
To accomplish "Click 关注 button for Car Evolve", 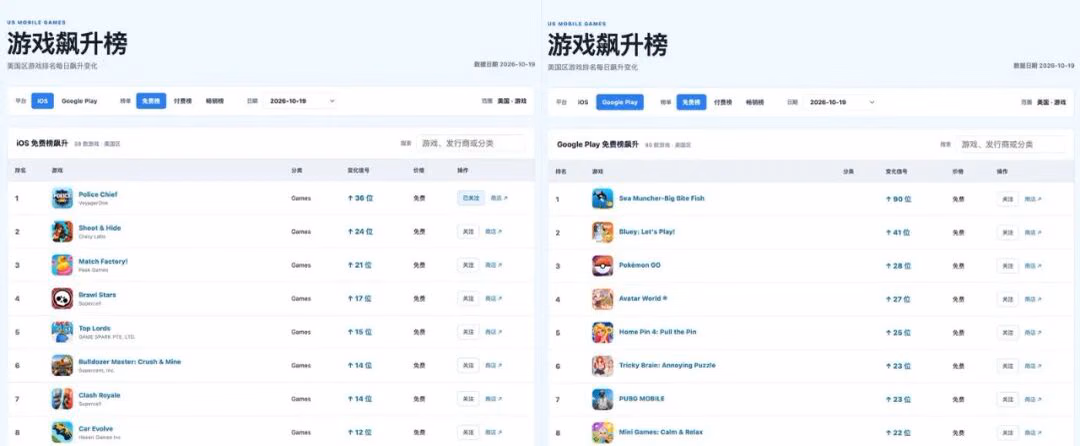I will (468, 433).
